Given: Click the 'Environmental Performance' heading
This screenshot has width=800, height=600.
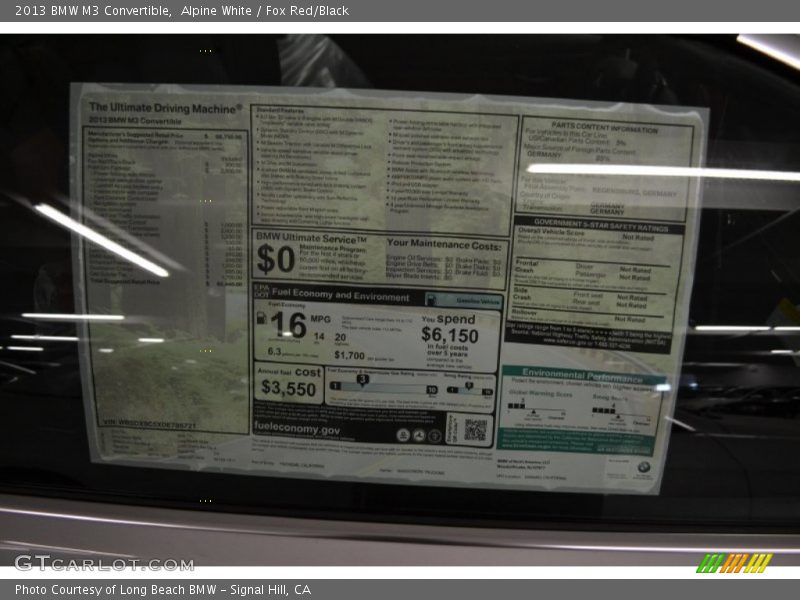Looking at the screenshot, I should tap(582, 376).
